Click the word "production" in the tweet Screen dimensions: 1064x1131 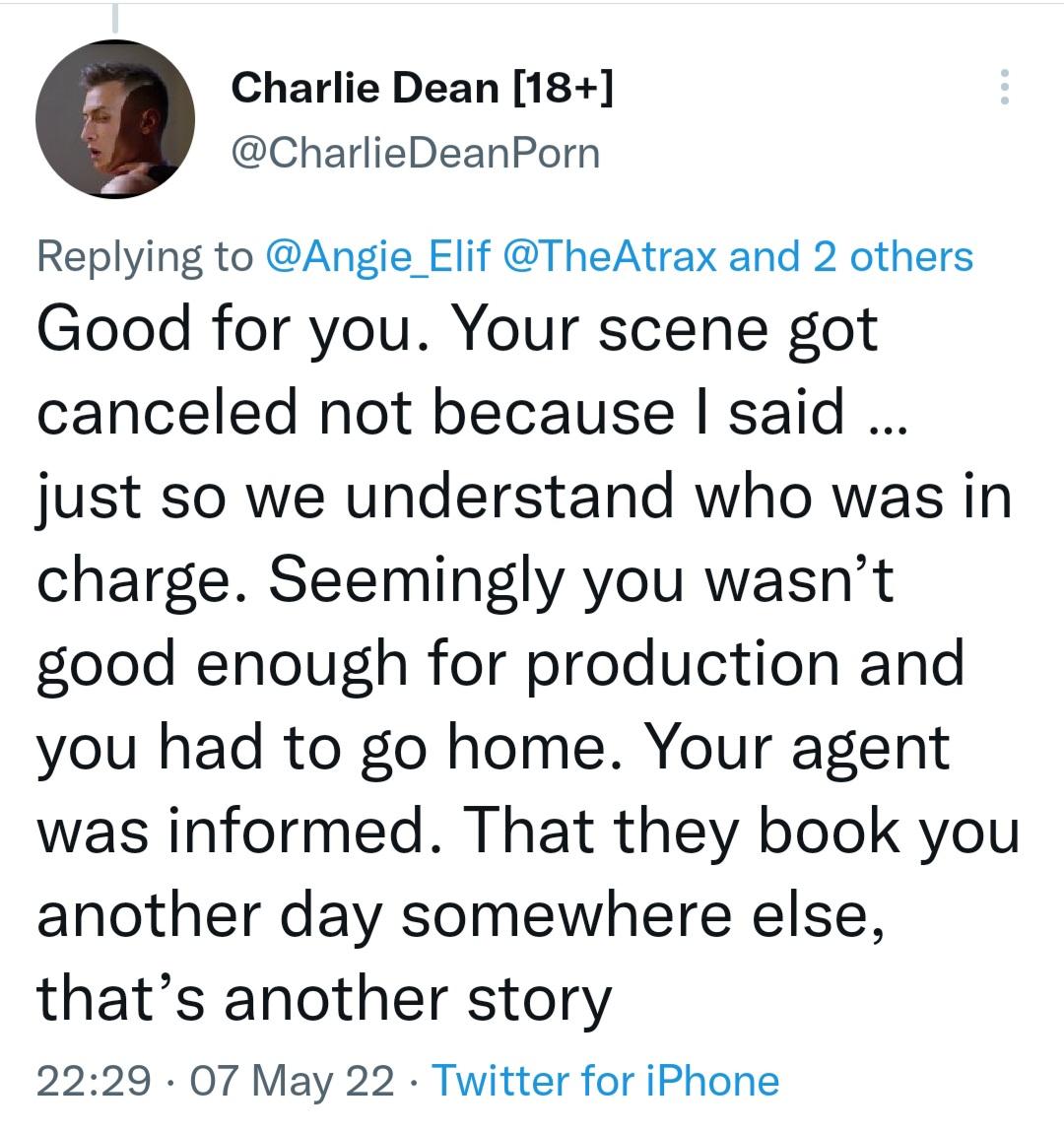click(682, 663)
